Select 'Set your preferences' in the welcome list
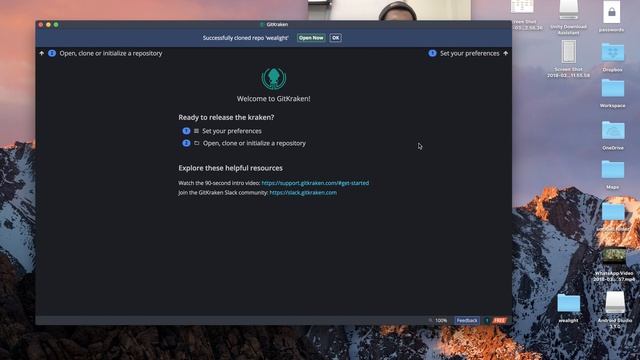640x360 pixels. (x=231, y=131)
